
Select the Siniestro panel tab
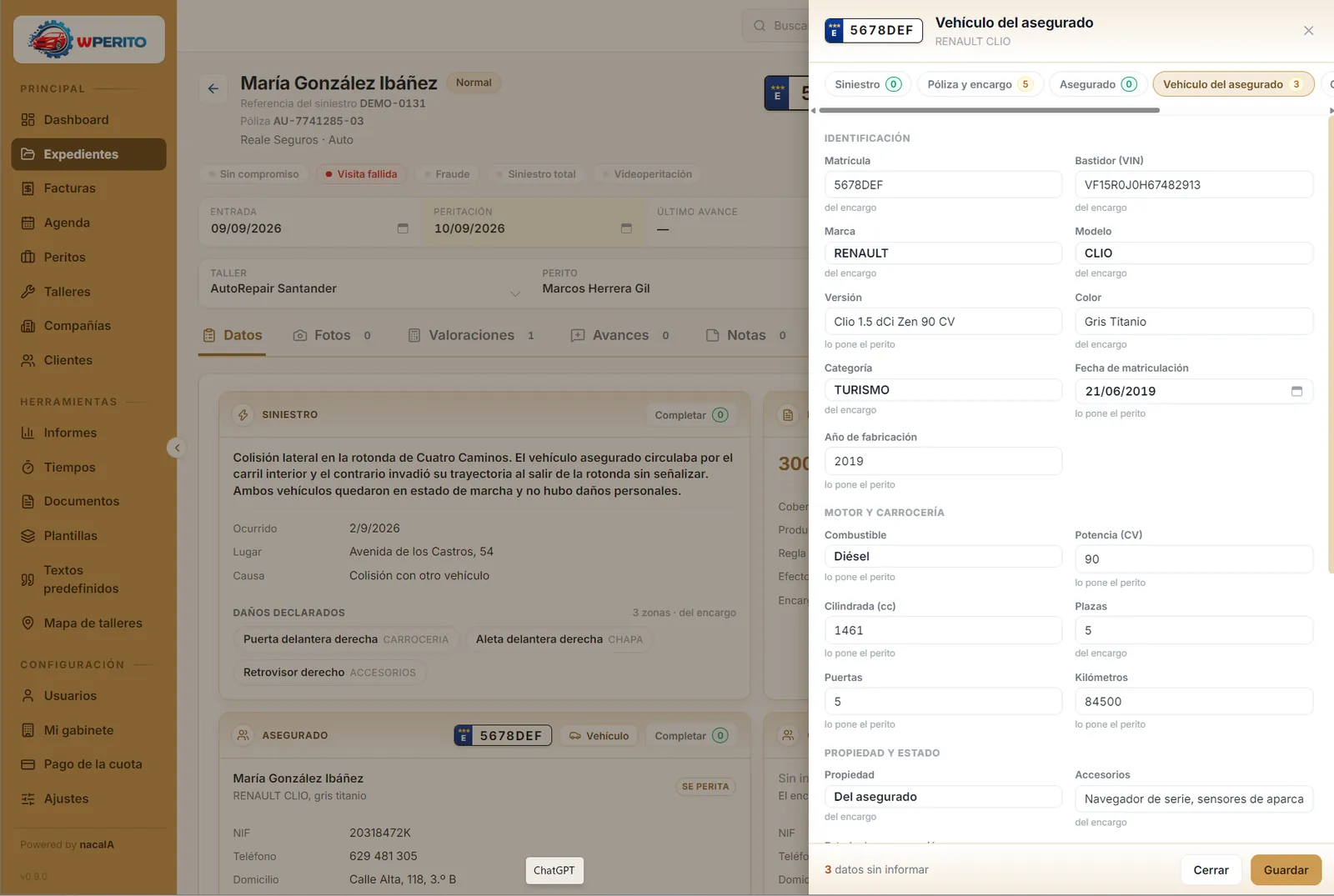pos(868,84)
